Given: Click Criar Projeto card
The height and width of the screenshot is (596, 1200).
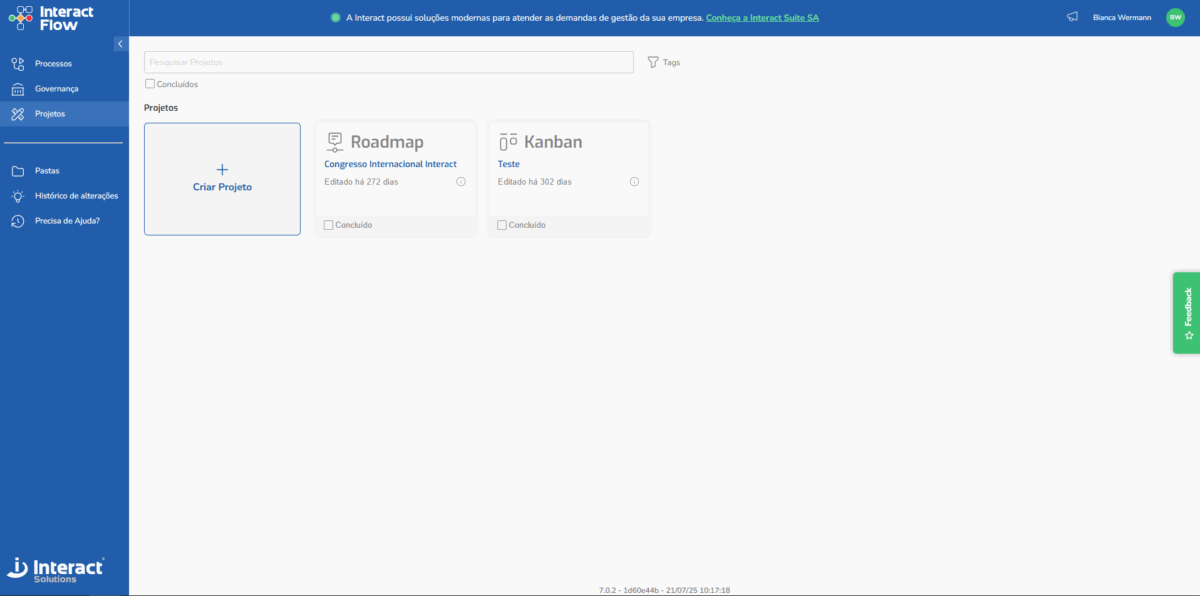Looking at the screenshot, I should (x=222, y=179).
